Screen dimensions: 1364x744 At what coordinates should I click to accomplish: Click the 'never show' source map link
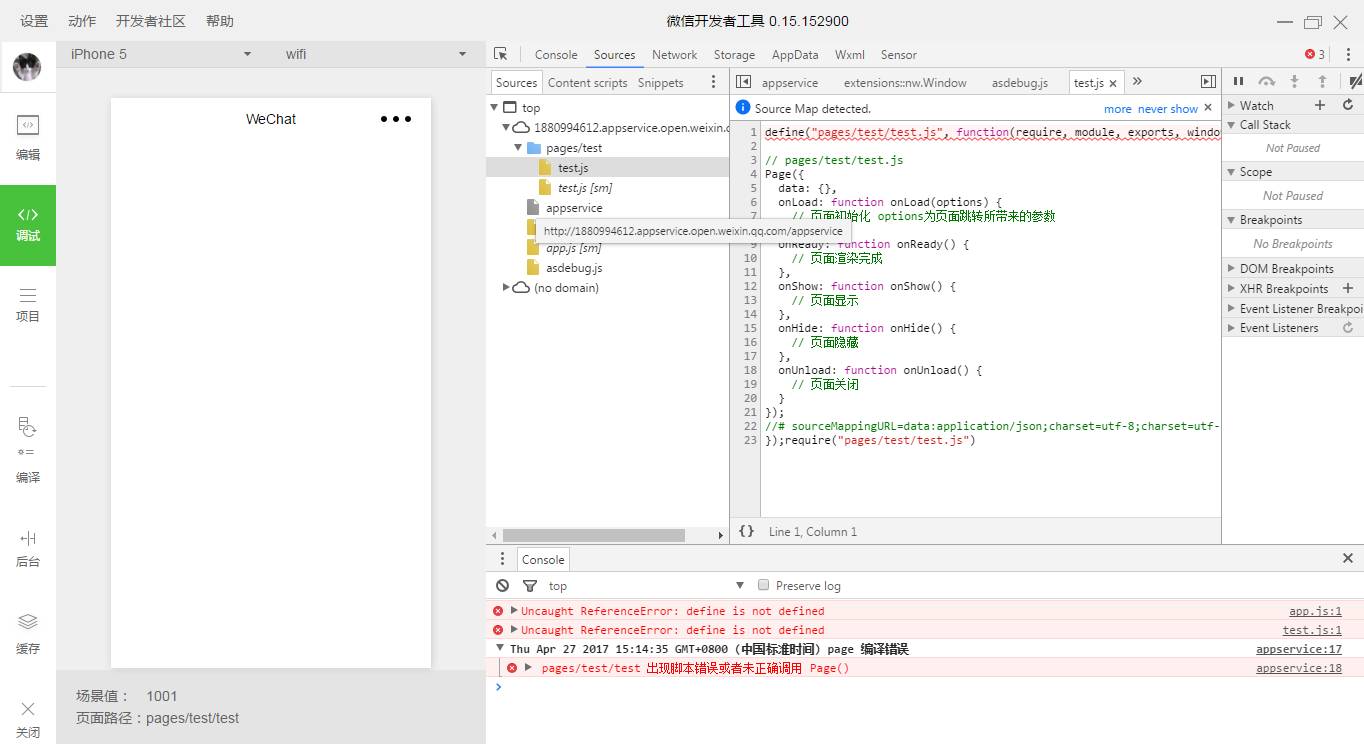[1167, 109]
